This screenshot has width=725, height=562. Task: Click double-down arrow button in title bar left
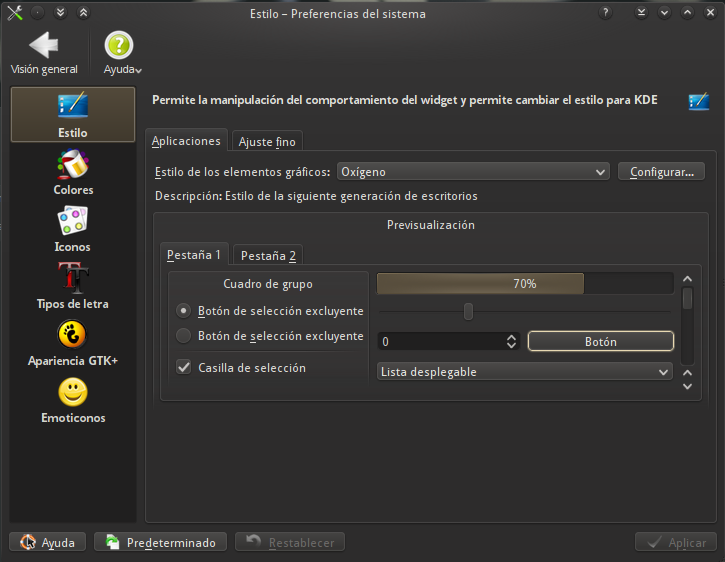[x=60, y=13]
